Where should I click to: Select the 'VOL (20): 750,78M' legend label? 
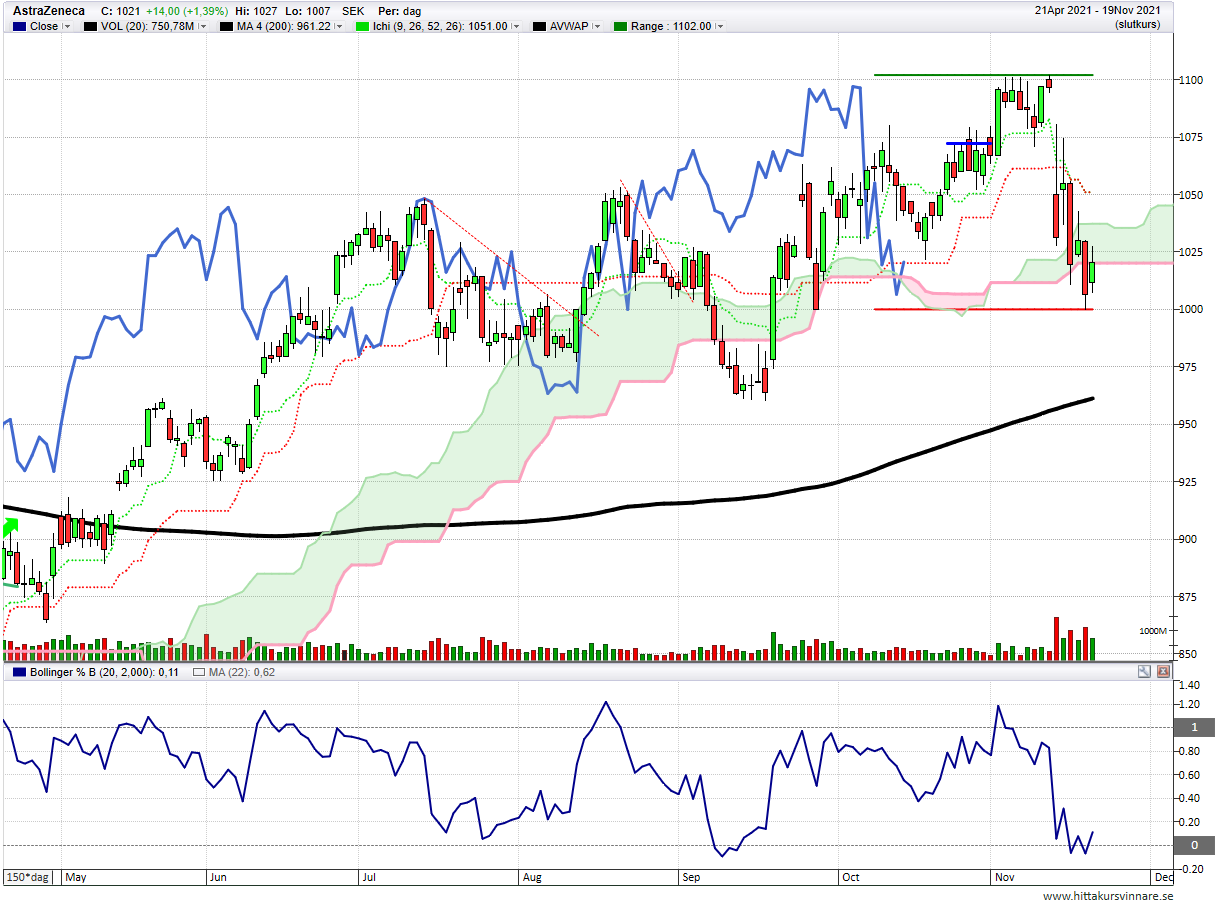[147, 26]
